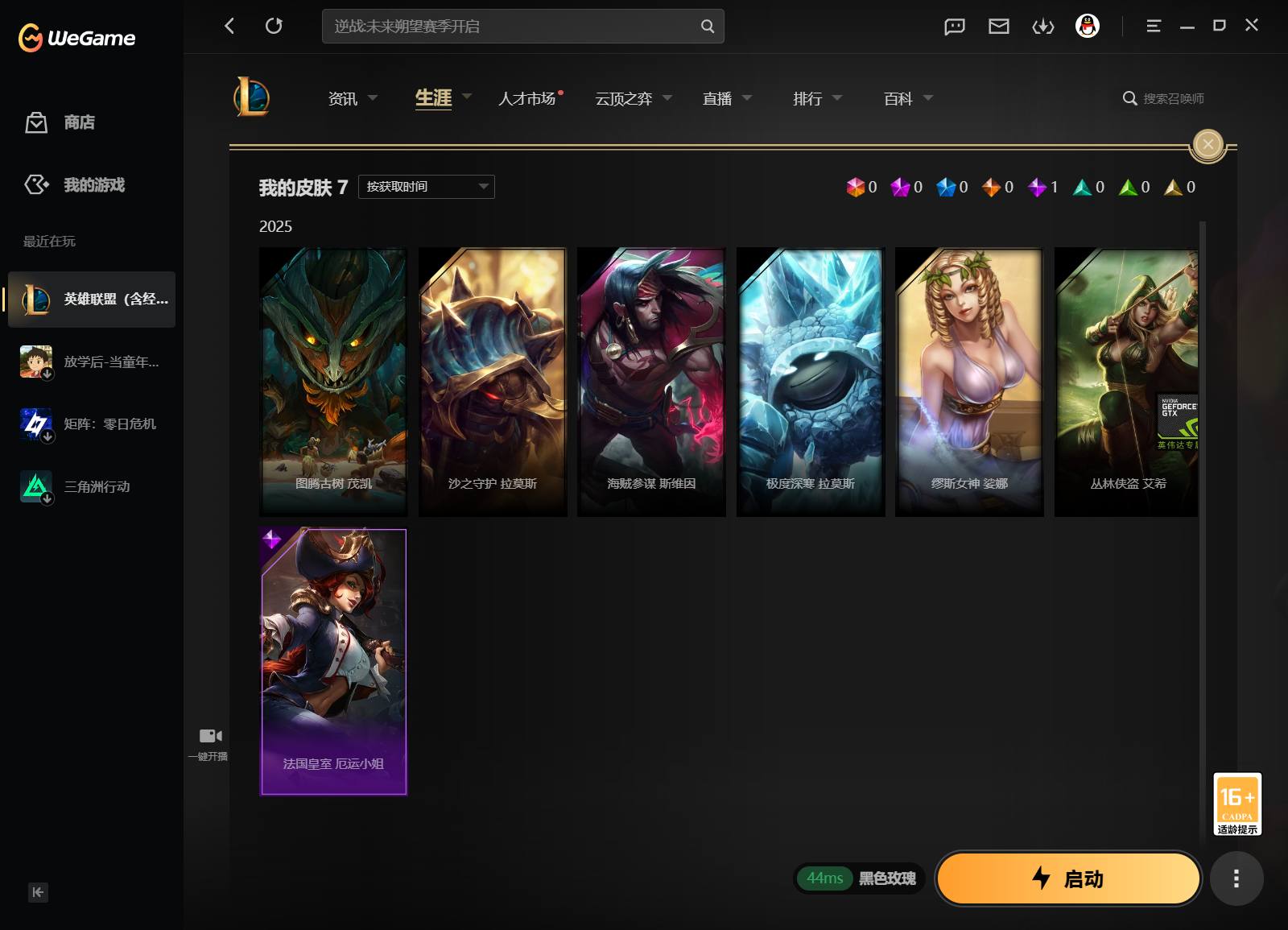Click the League of Legends logo

pos(252,97)
